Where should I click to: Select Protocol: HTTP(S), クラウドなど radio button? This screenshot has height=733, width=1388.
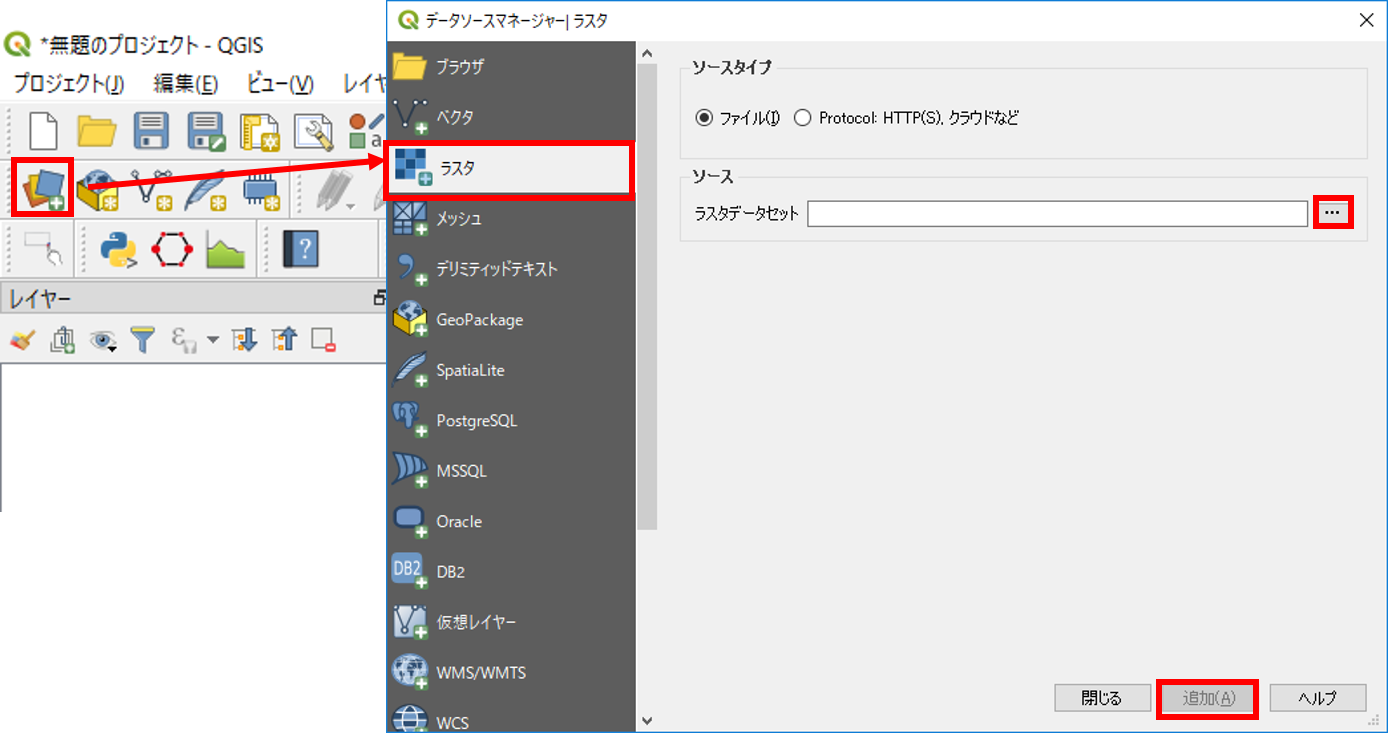coord(802,118)
